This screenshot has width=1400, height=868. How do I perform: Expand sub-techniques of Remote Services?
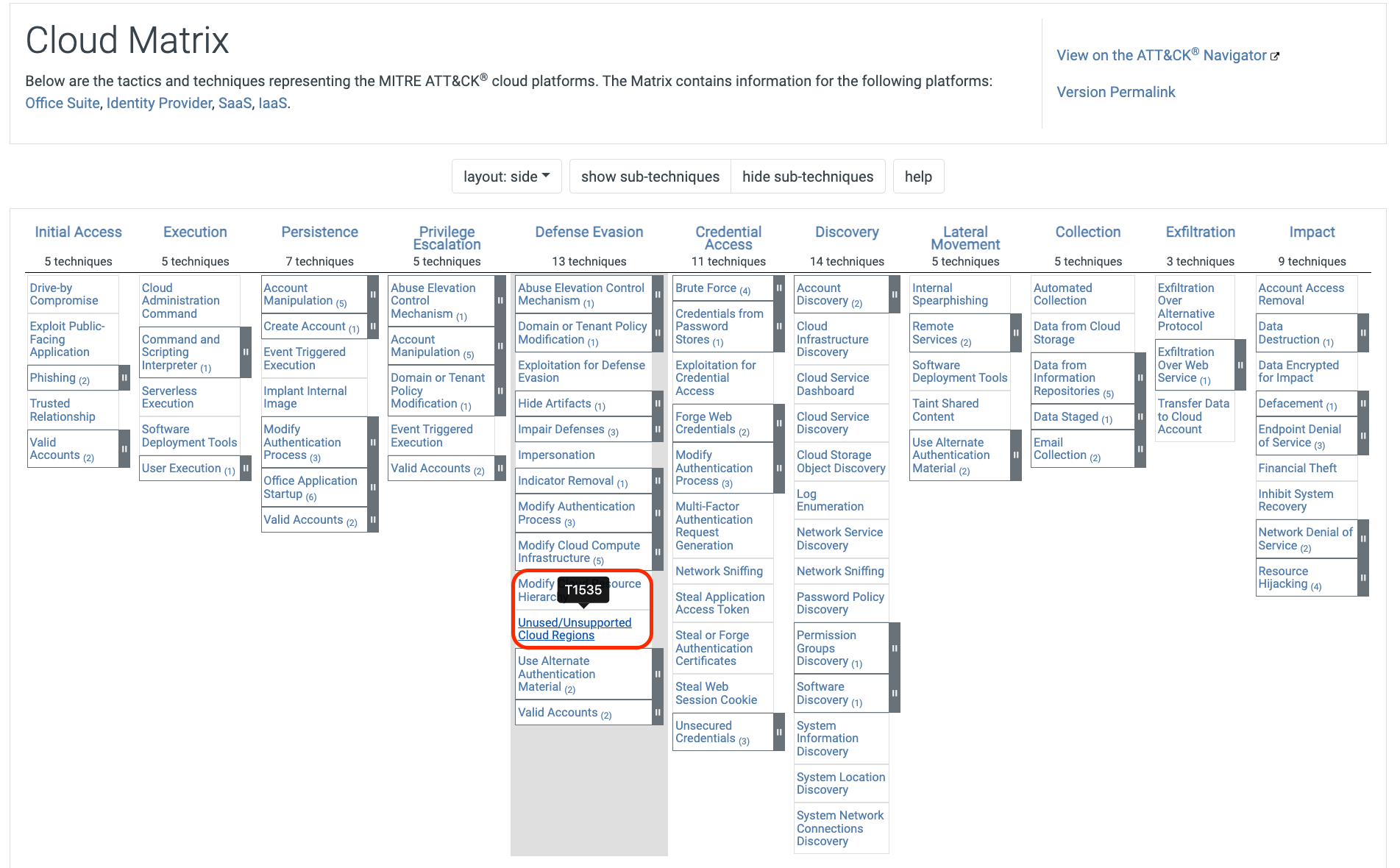[1015, 332]
